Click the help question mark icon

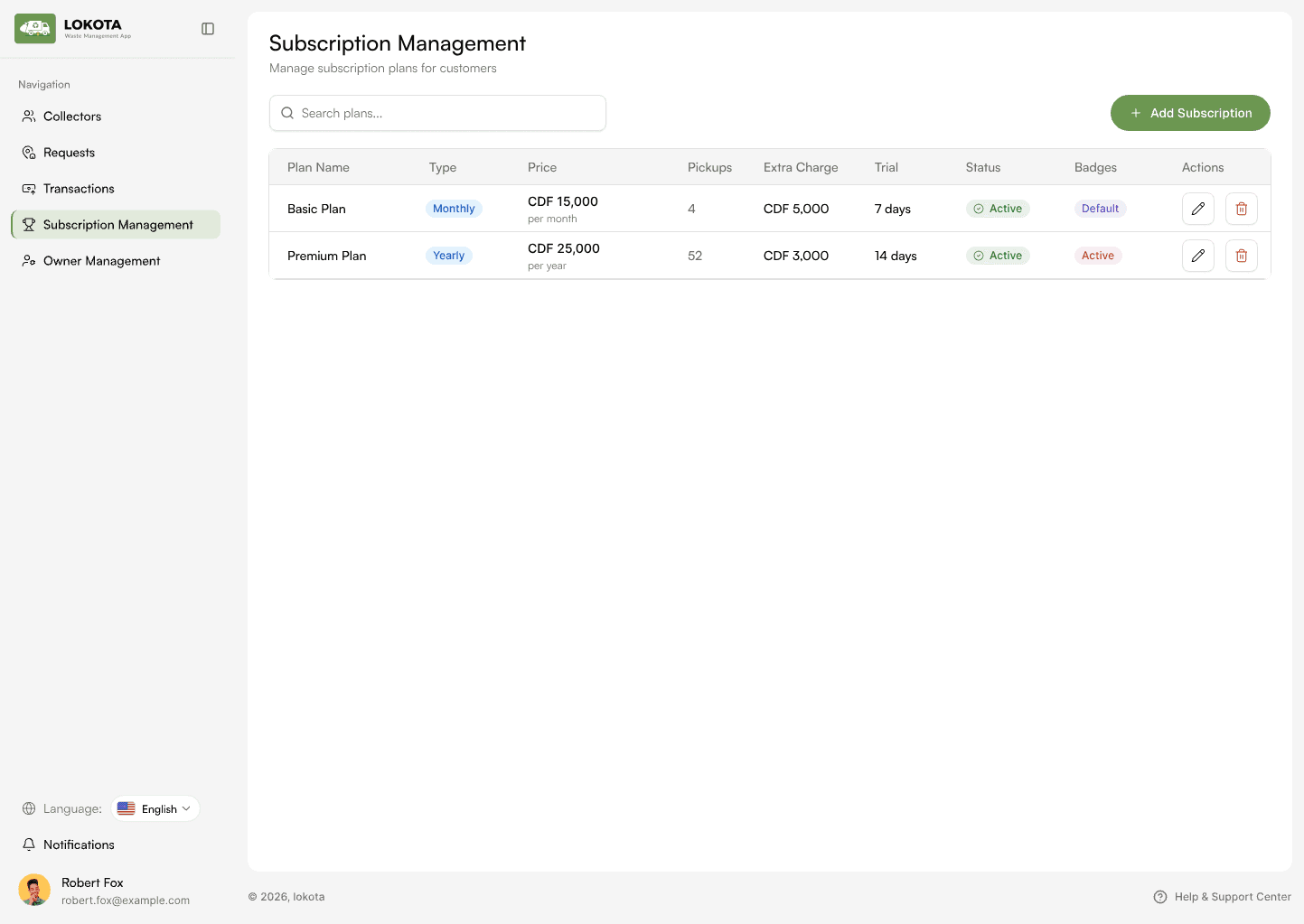(x=1160, y=897)
